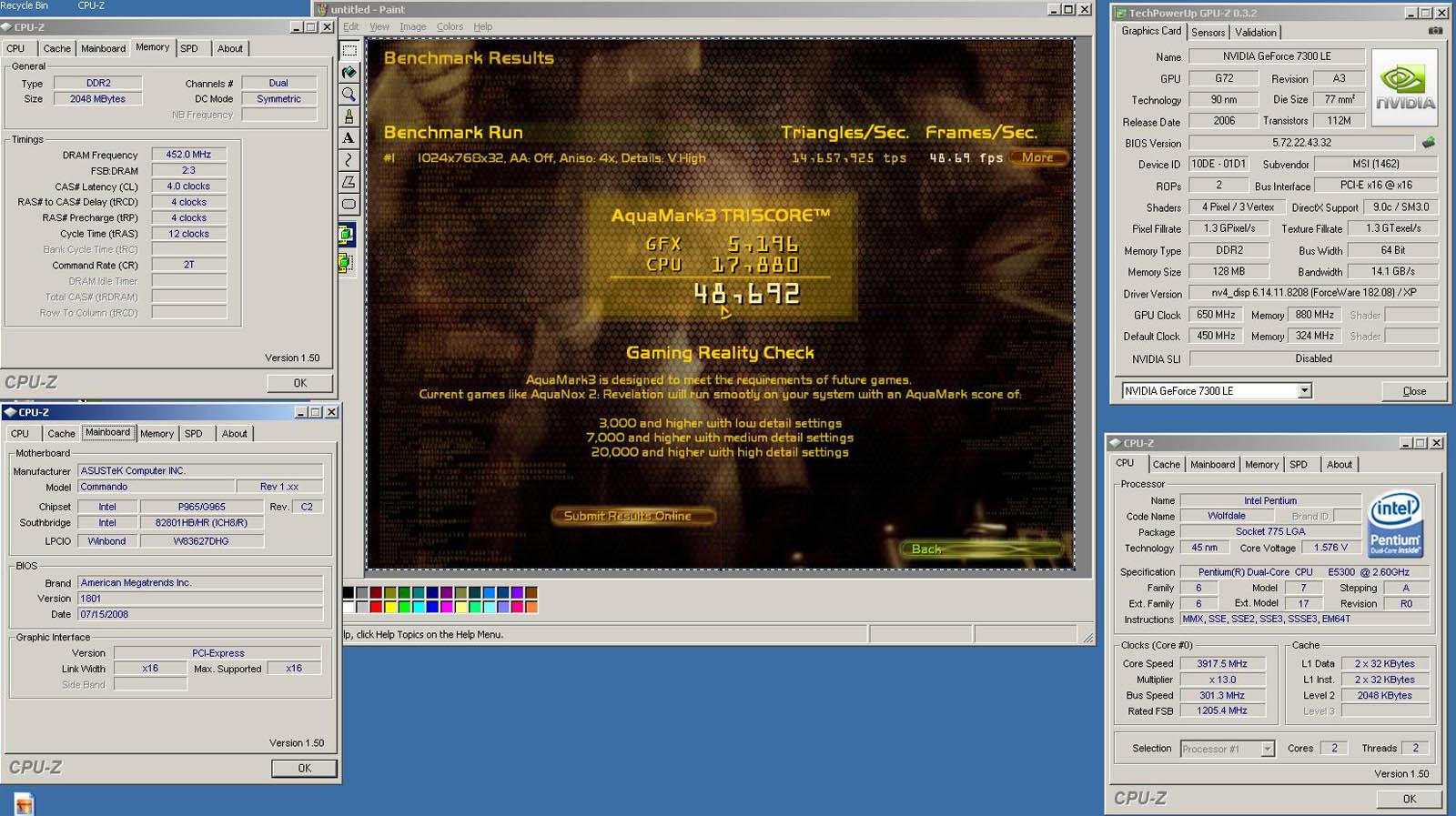Viewport: 1456px width, 816px height.
Task: Open the Help menu in Paint
Action: 483,26
